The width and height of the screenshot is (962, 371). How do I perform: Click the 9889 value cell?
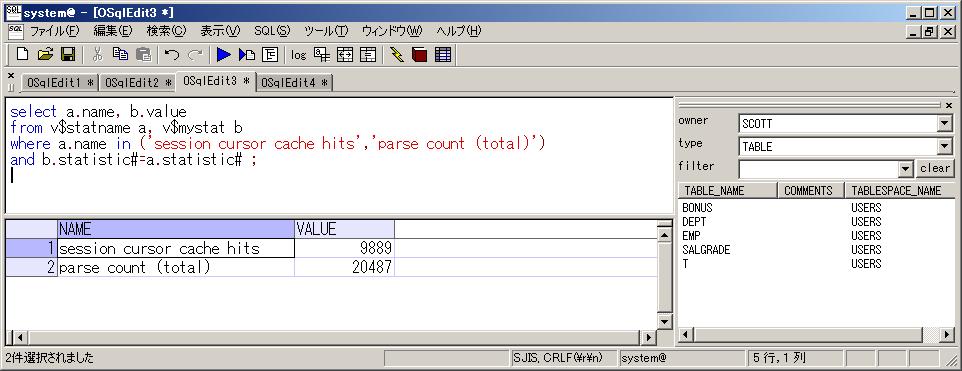344,248
